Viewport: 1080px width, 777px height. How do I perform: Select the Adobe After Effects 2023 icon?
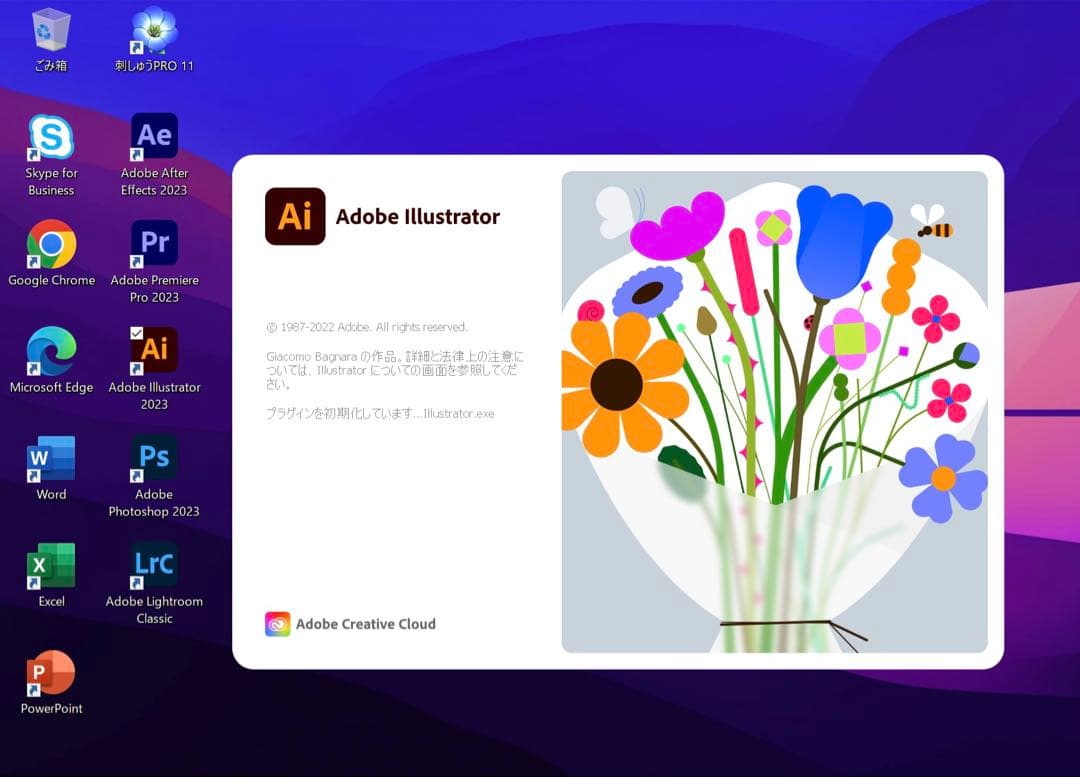[x=154, y=137]
